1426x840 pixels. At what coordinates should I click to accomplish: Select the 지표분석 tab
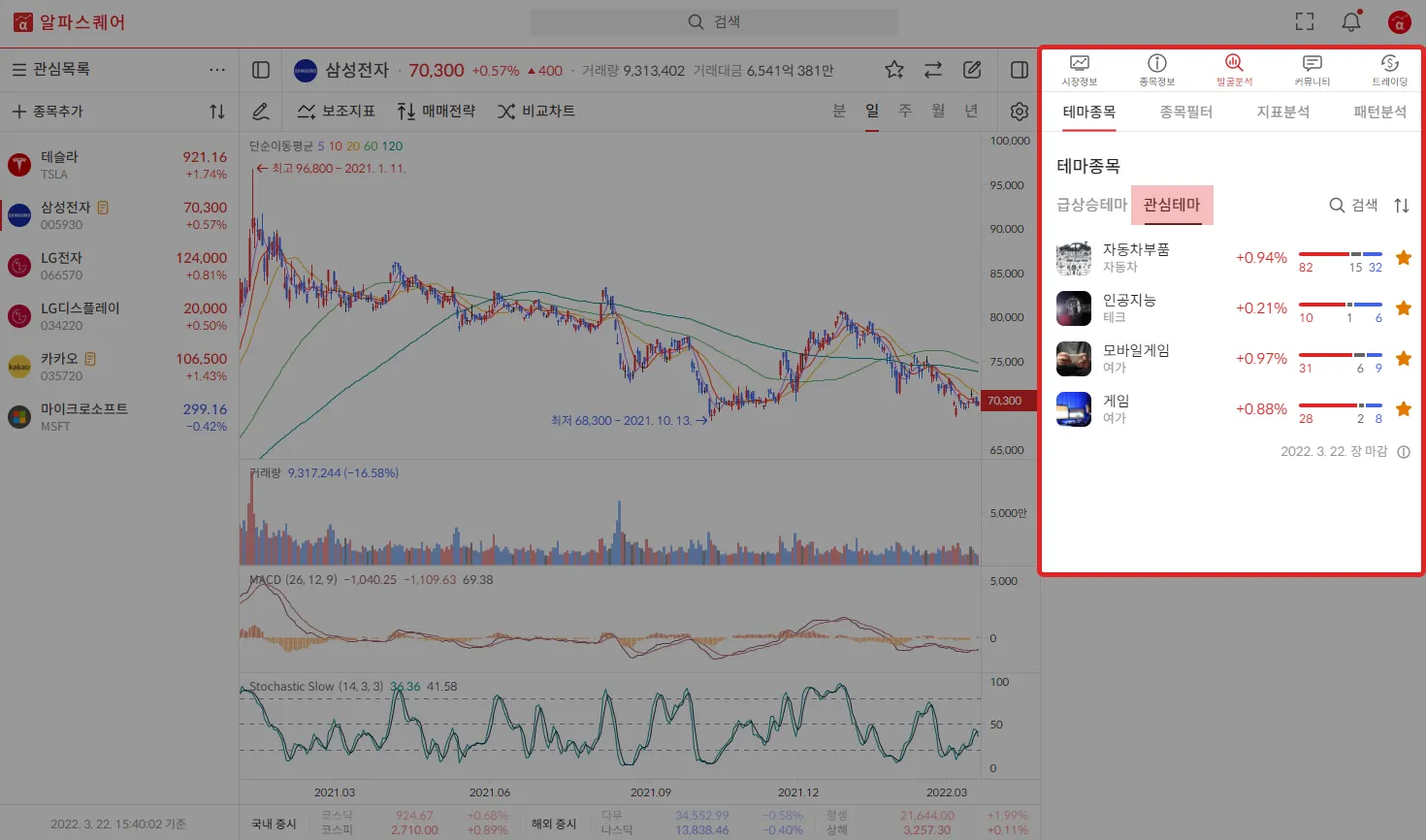coord(1283,113)
